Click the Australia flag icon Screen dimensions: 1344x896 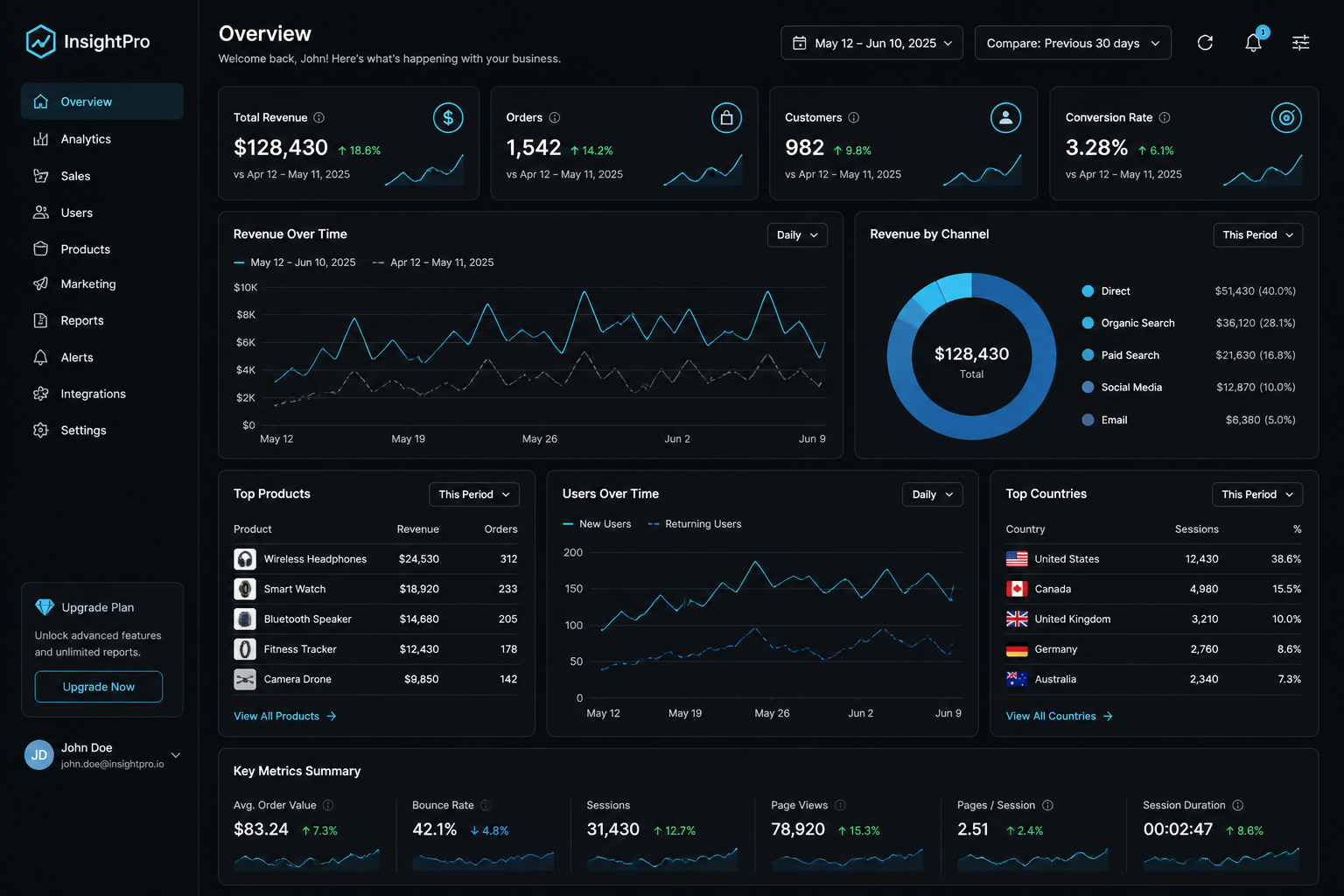(x=1017, y=679)
